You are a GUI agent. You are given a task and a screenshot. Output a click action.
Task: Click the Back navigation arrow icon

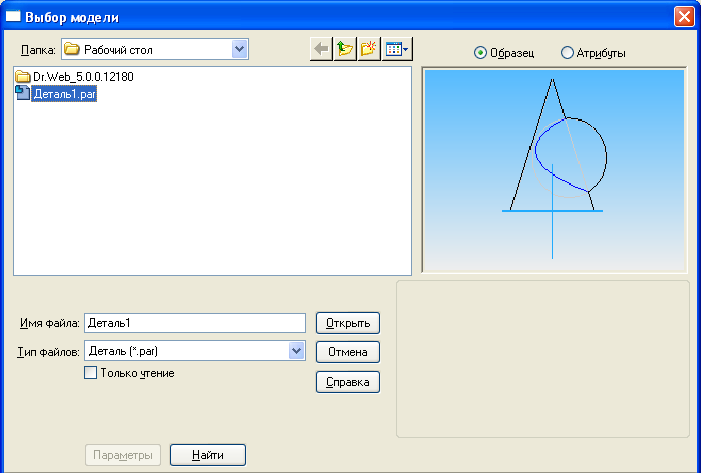pos(321,49)
